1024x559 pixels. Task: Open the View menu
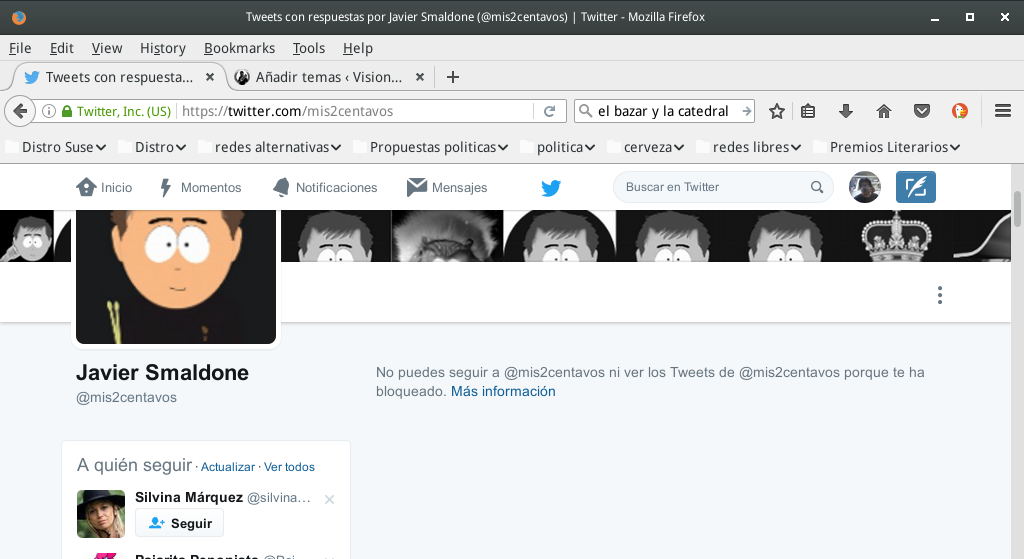click(106, 48)
